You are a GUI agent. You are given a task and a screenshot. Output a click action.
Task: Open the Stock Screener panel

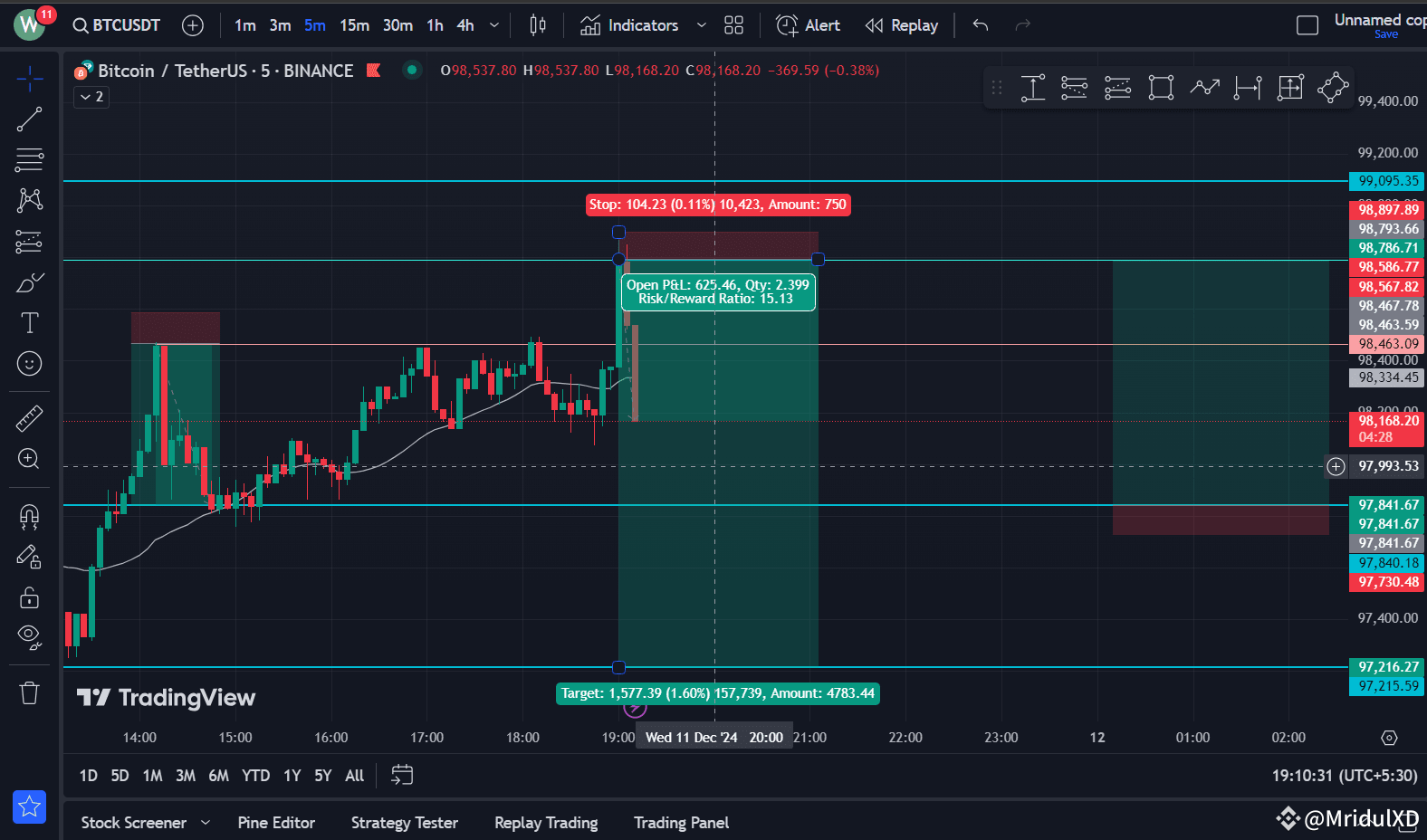[133, 823]
